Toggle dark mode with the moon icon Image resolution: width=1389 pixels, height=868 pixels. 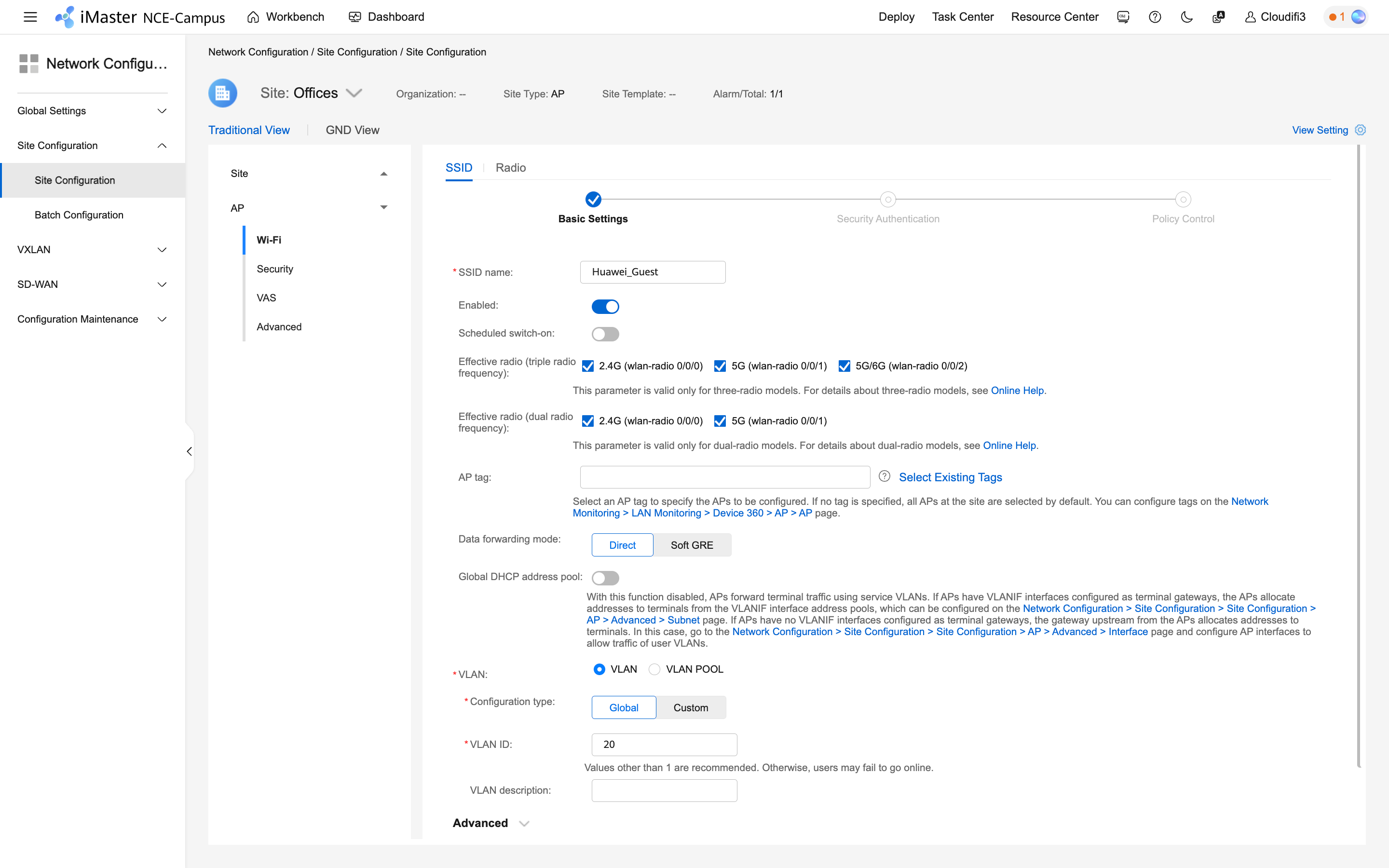pos(1186,17)
